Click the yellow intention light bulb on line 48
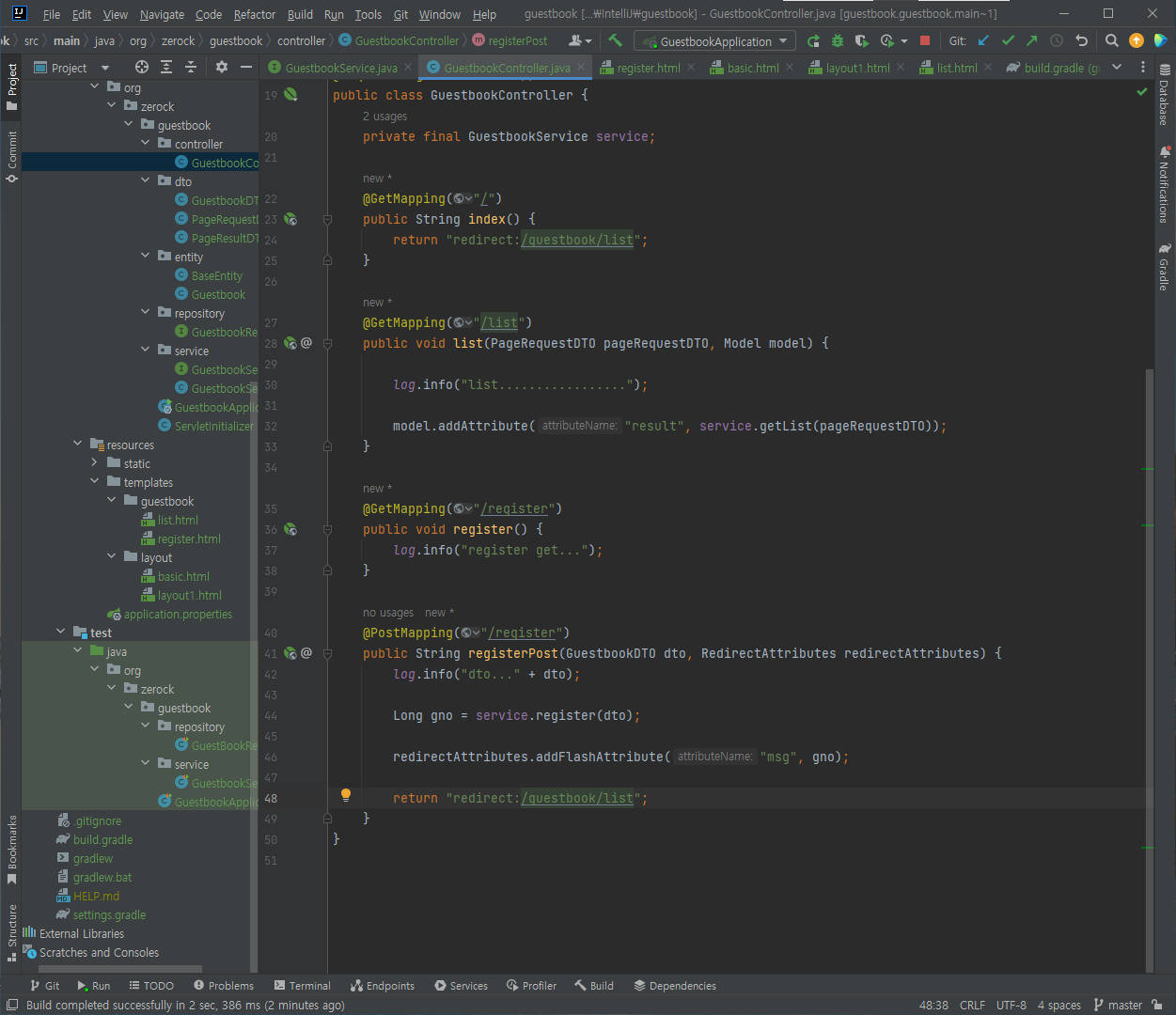Image resolution: width=1176 pixels, height=1015 pixels. point(346,795)
